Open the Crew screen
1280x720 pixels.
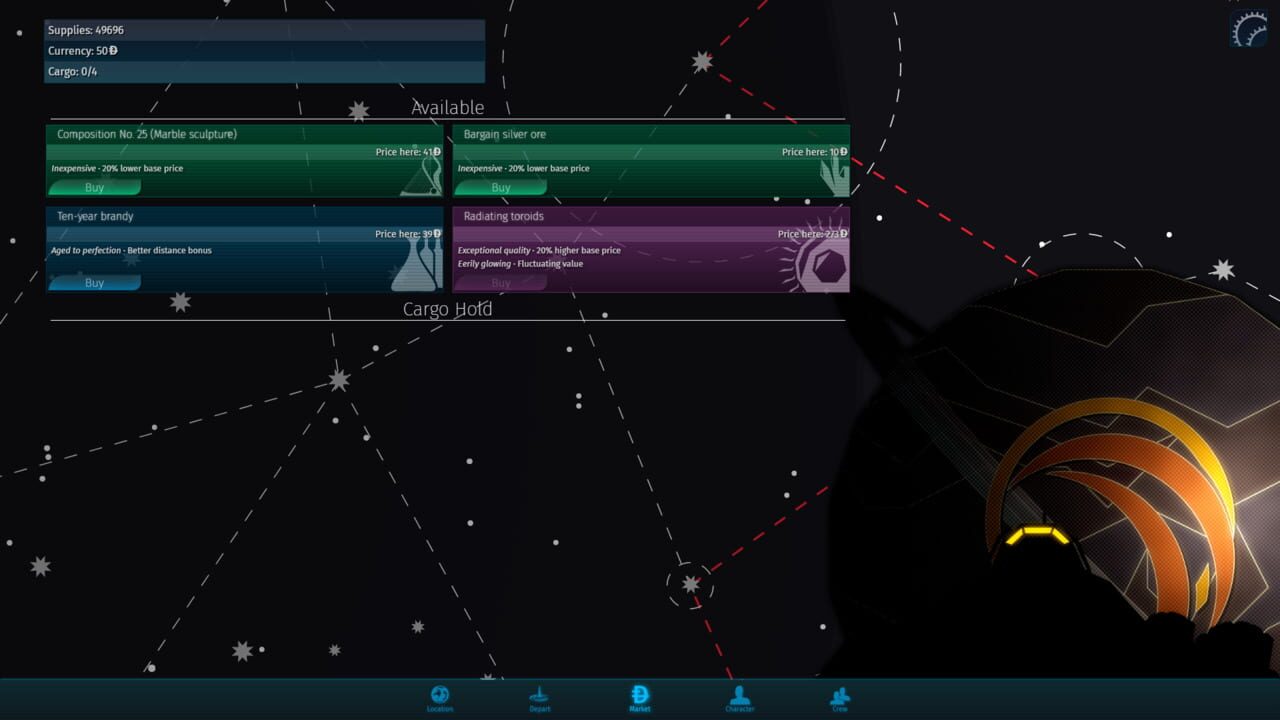(840, 698)
